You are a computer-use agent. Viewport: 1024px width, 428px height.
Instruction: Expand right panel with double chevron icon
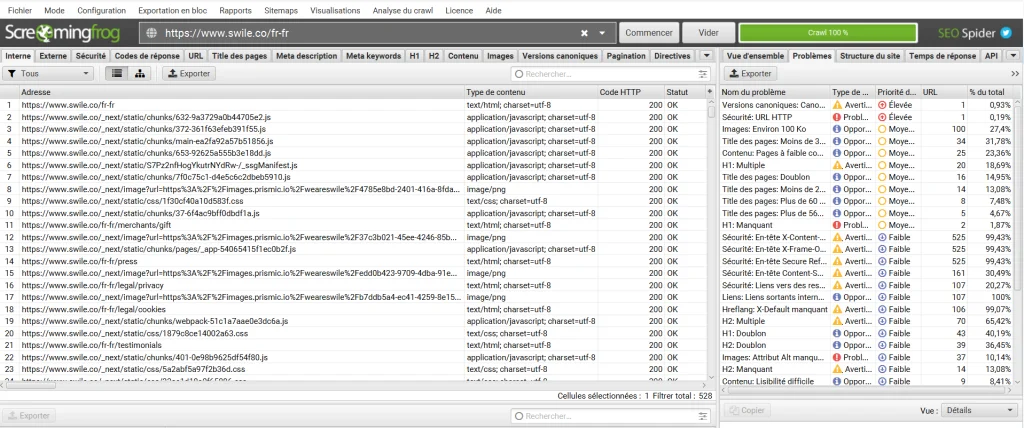pos(1014,74)
